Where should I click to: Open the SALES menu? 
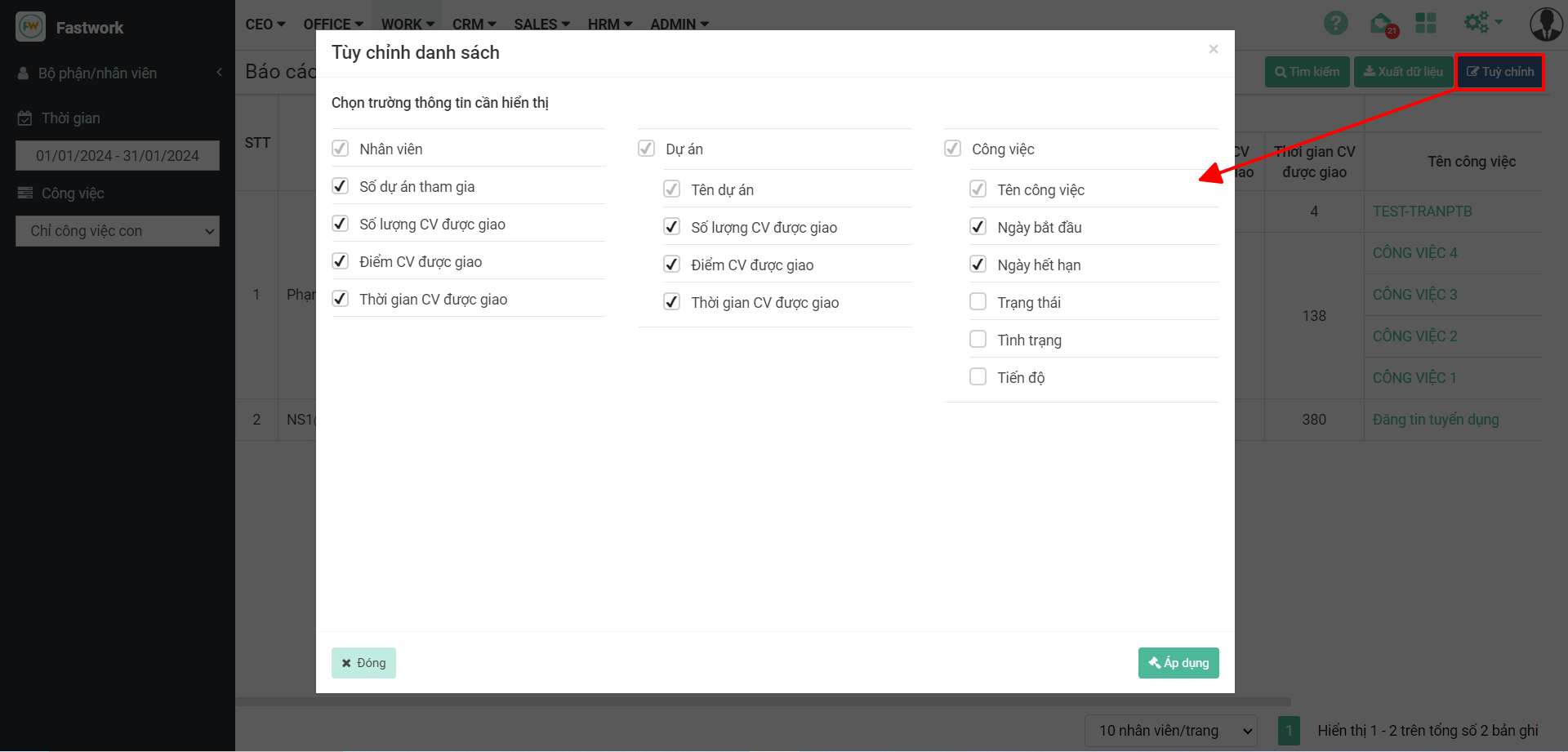tap(541, 24)
